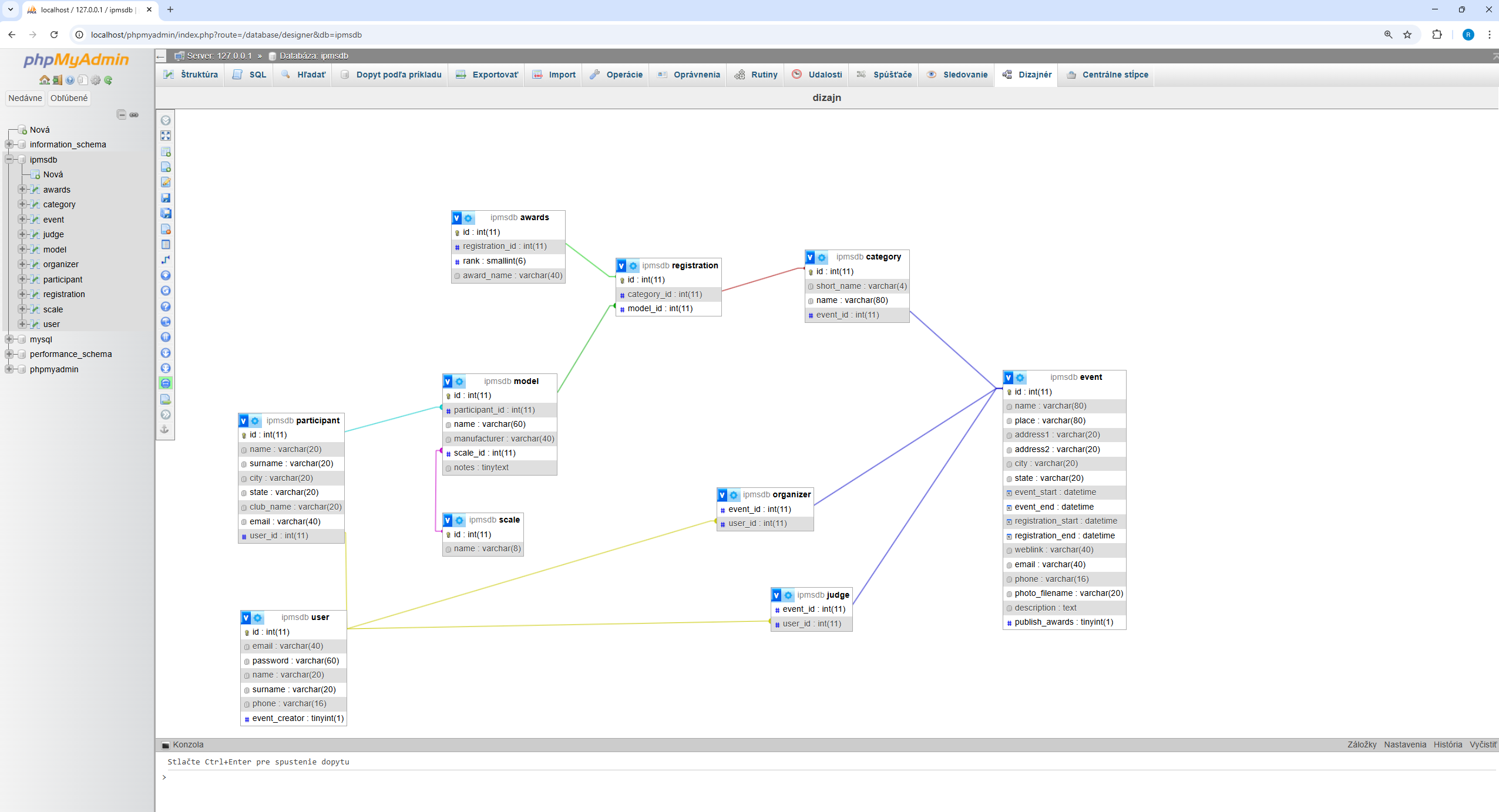Click the anchor pin text icon
The height and width of the screenshot is (812, 1499).
point(166,430)
